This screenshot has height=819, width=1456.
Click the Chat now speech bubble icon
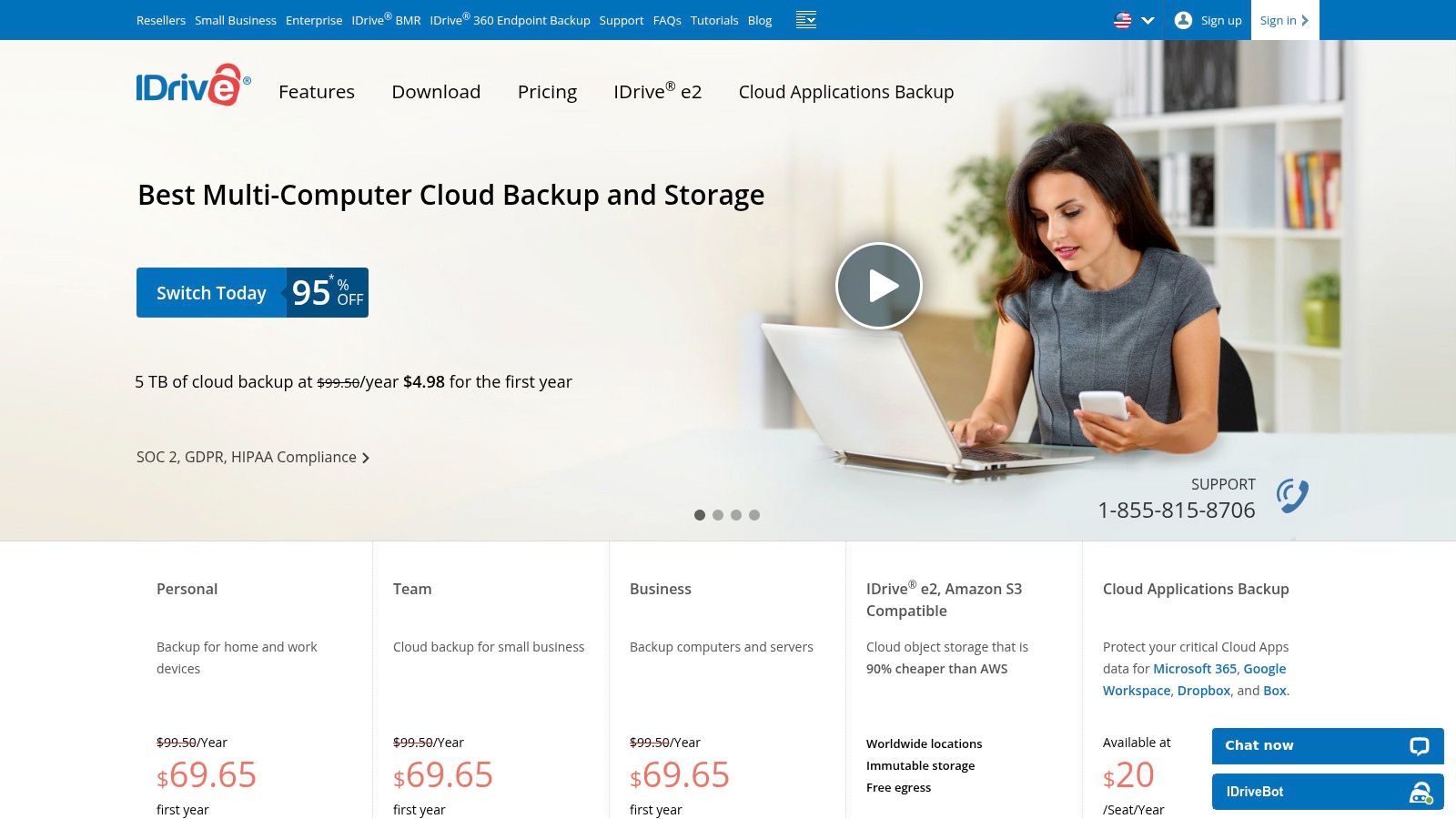pos(1419,746)
